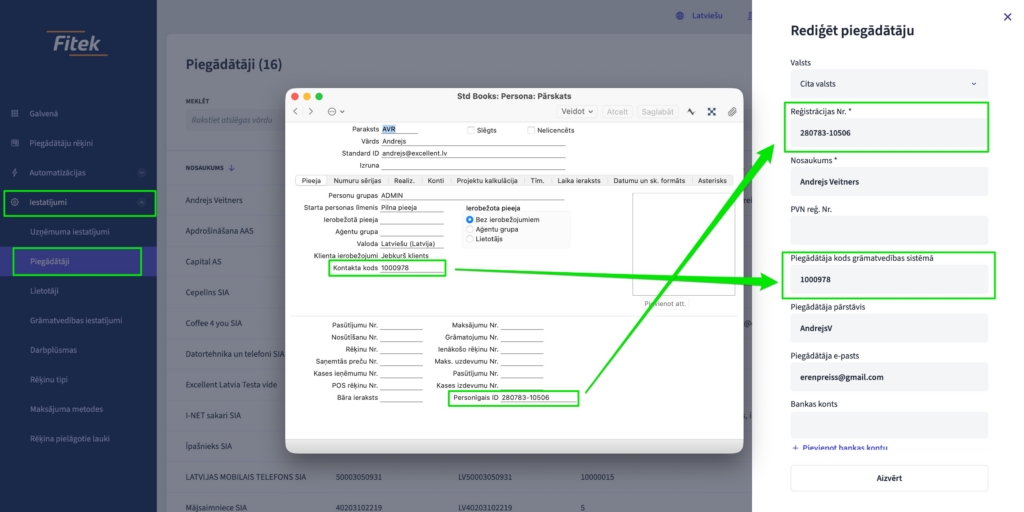
Task: Click the Nosaukums field with Andrejs Veitners
Action: click(889, 182)
